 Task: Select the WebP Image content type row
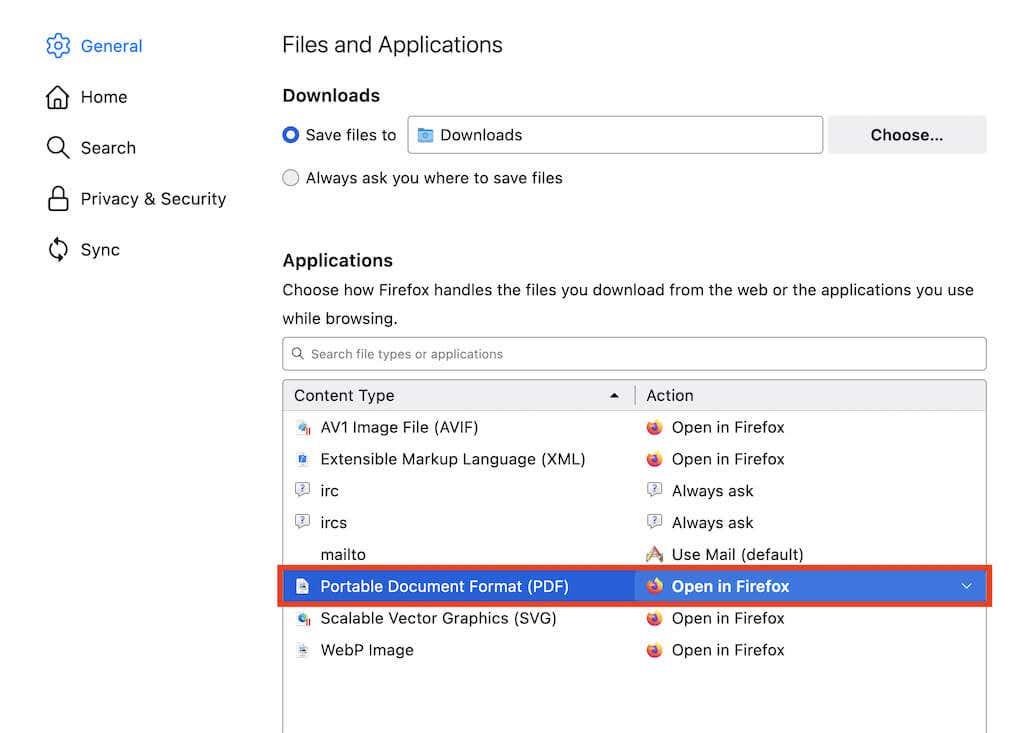click(x=367, y=651)
